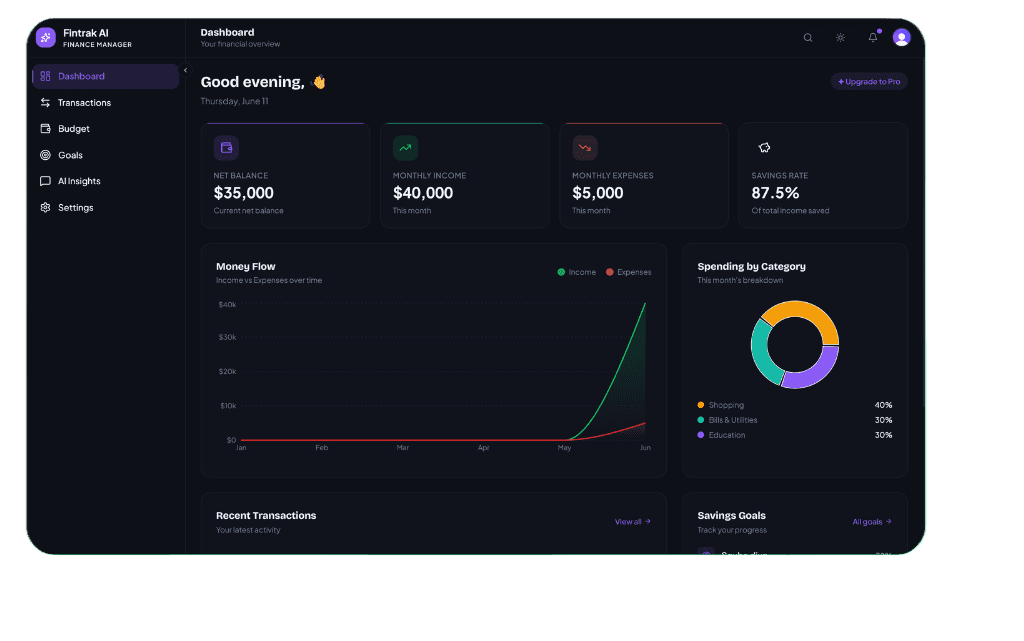Click the Shopping category legend row

(x=795, y=405)
